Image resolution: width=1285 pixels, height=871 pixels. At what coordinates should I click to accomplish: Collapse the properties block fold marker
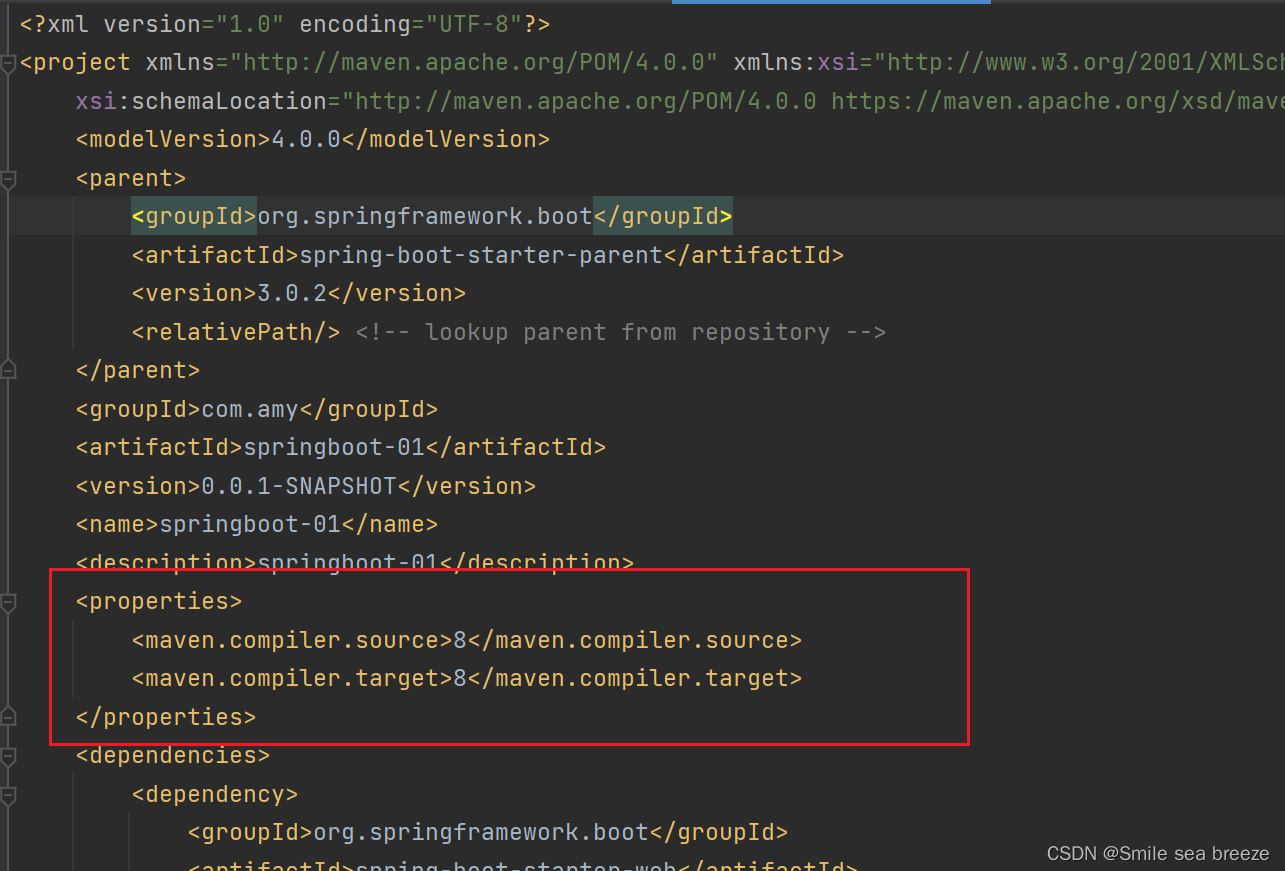pos(8,602)
